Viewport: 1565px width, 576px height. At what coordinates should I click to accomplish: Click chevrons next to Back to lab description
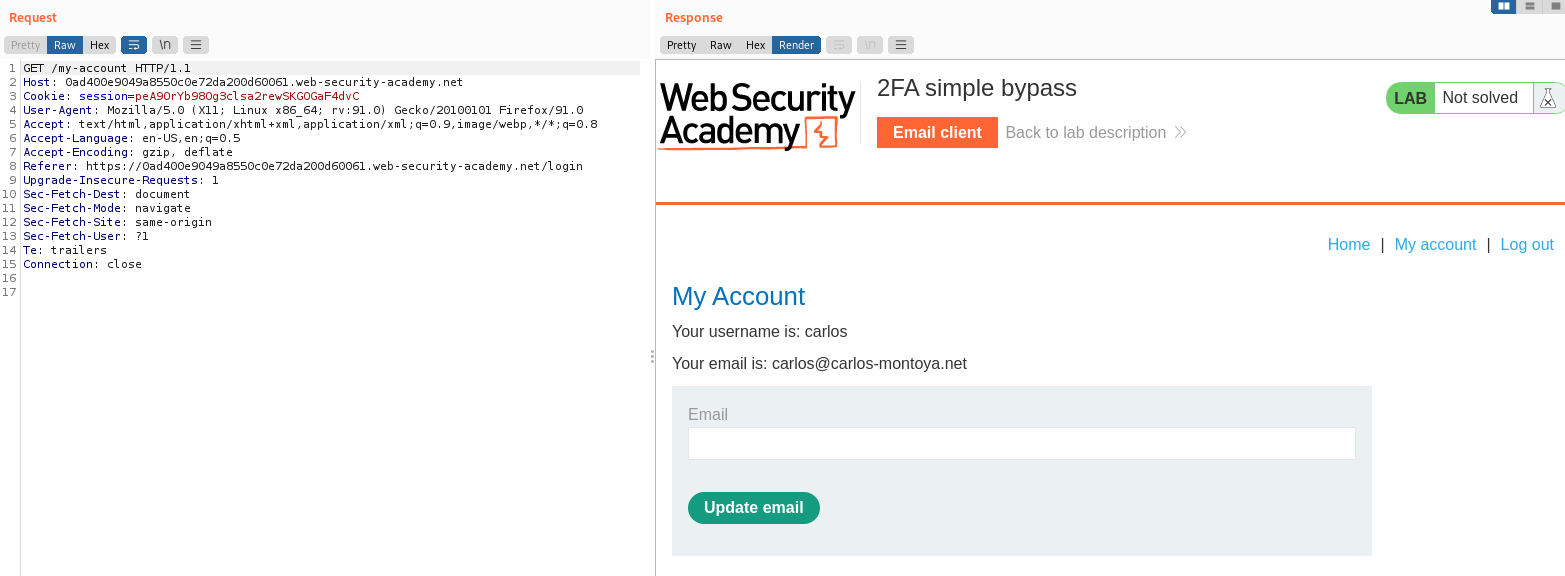tap(1180, 132)
